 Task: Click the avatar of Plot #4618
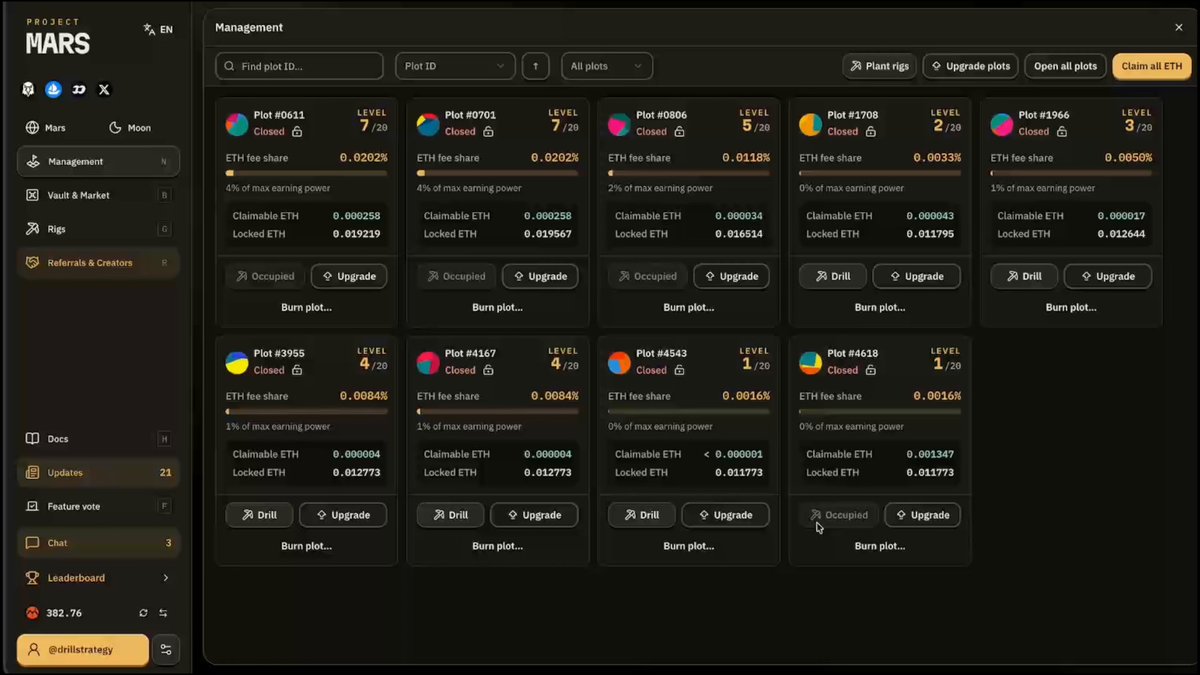tap(811, 362)
